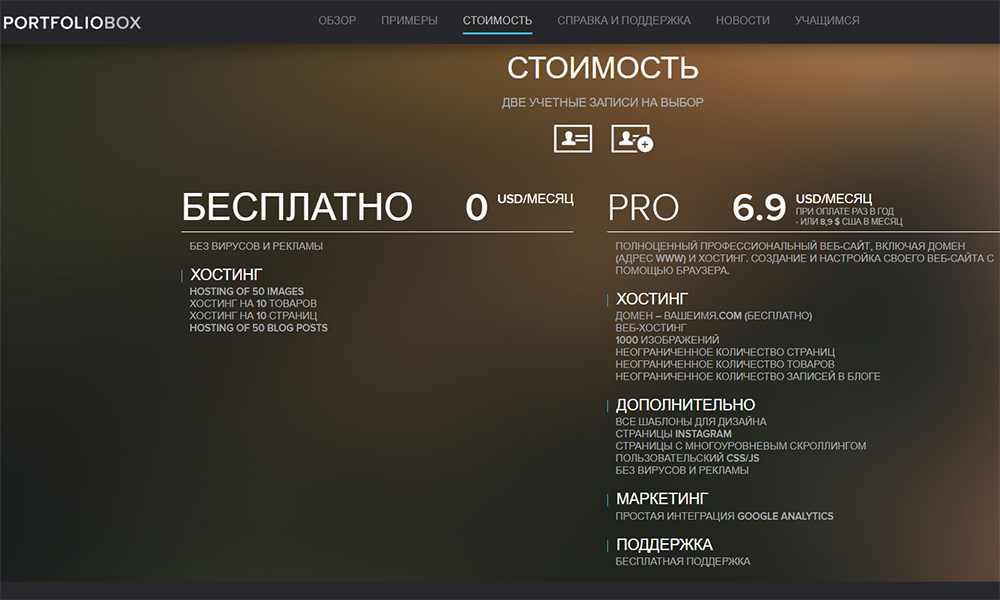Click the ПОДДЕРЖКА section heading in PRO
The width and height of the screenshot is (1000, 600).
point(664,545)
